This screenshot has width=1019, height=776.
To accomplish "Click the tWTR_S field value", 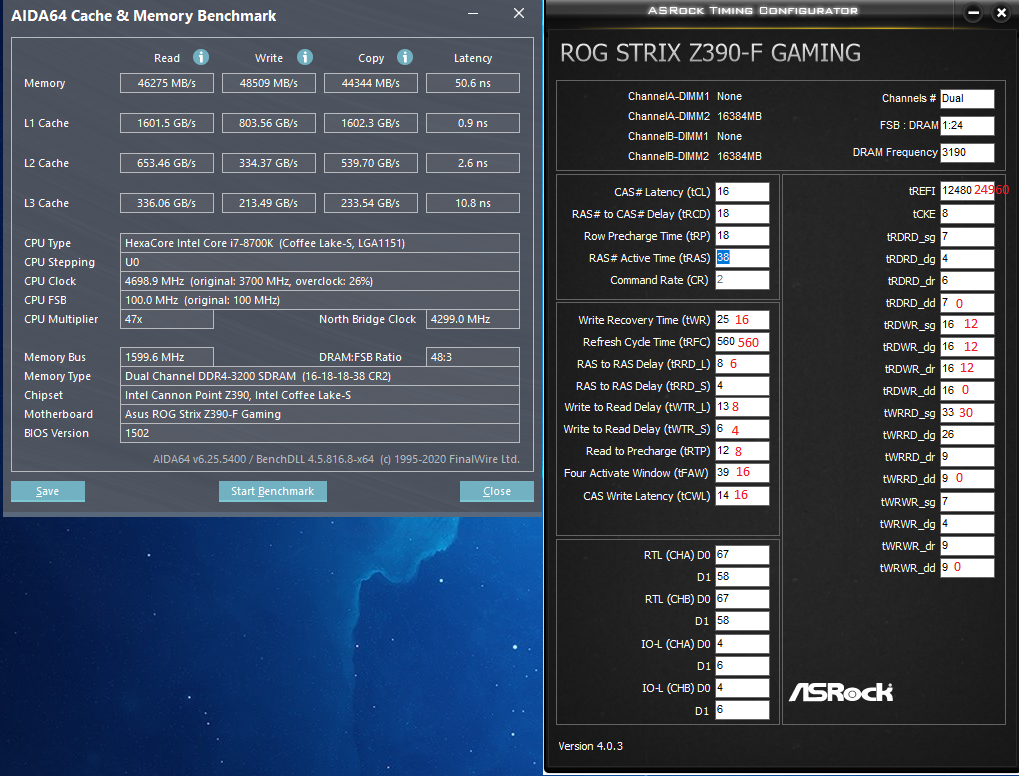I will pos(742,429).
